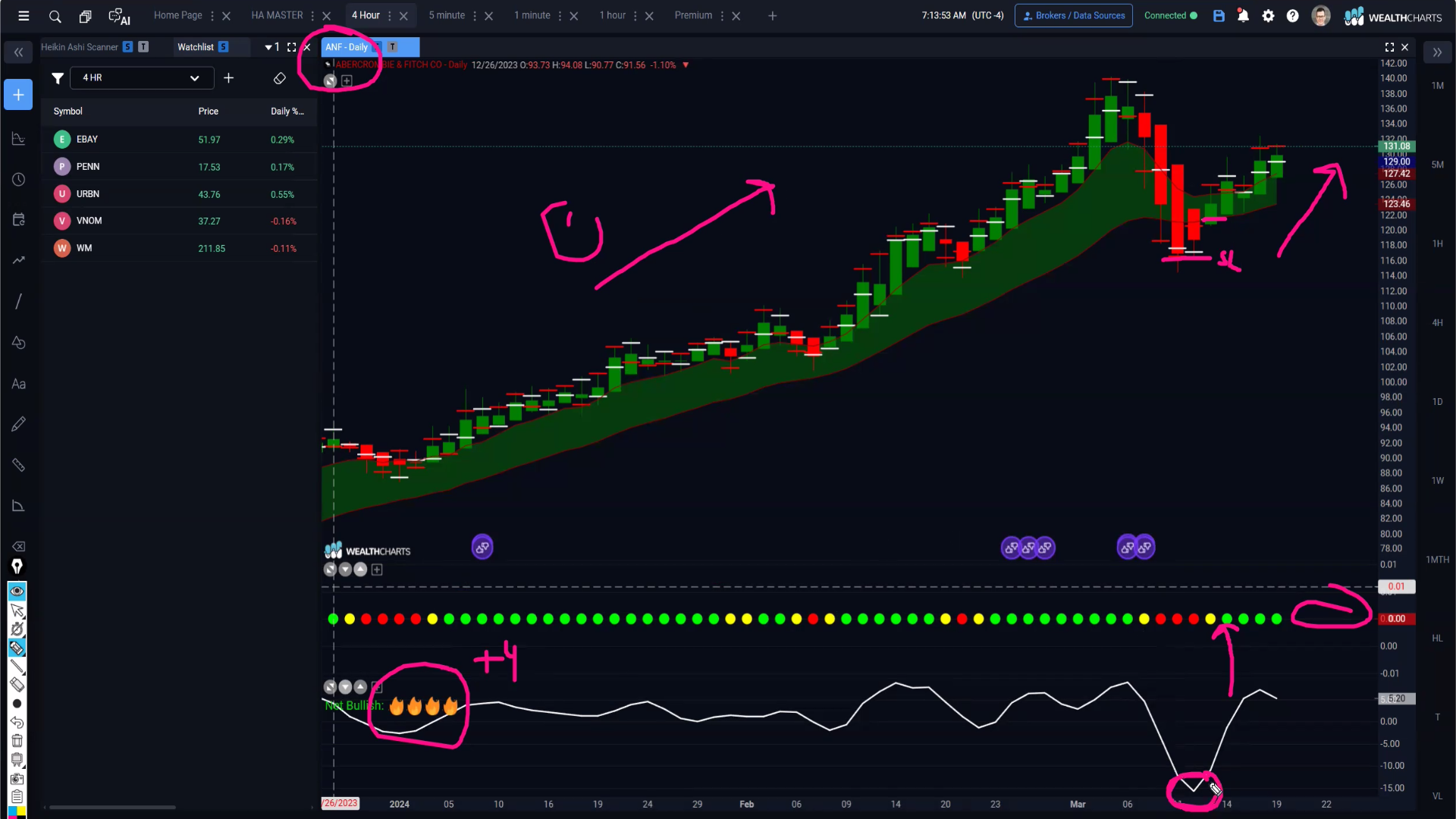
Task: Switch to the 5 minute tab
Action: 447,15
